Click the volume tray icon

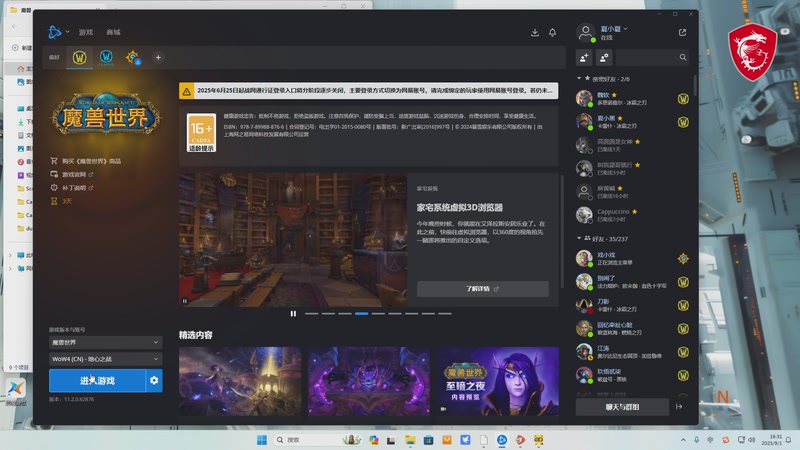tap(752, 440)
